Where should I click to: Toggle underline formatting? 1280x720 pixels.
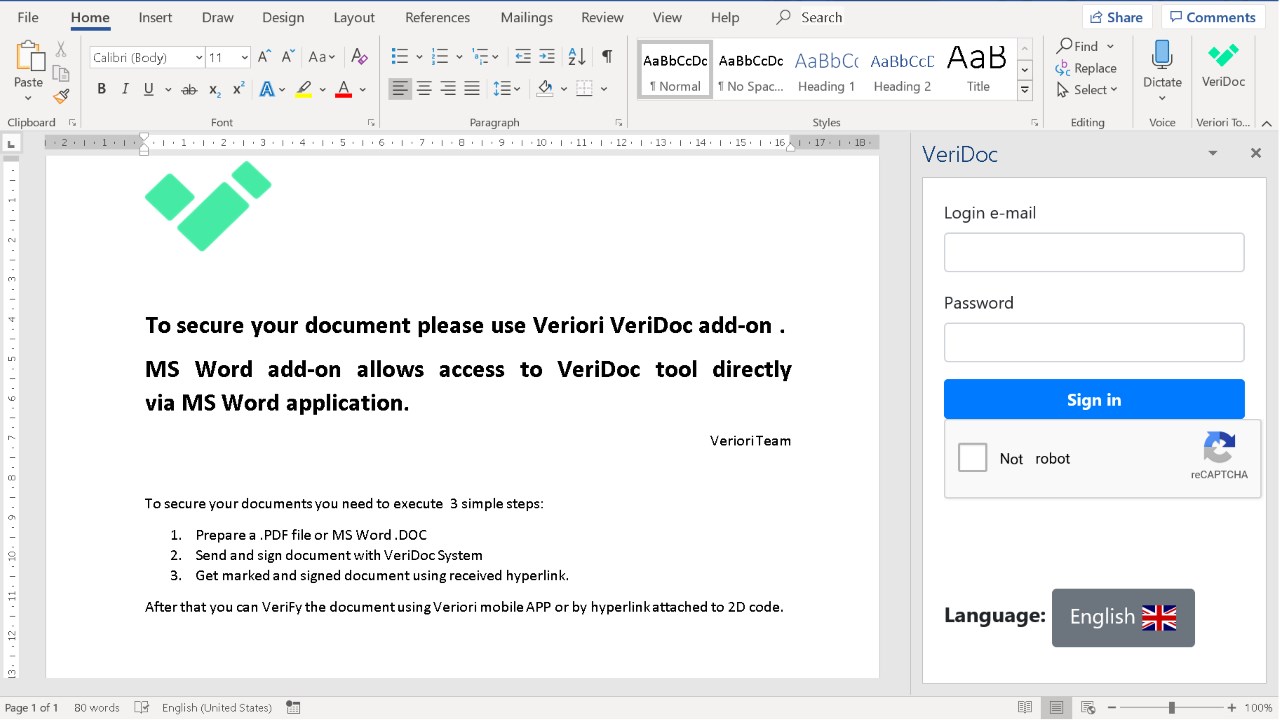[149, 89]
